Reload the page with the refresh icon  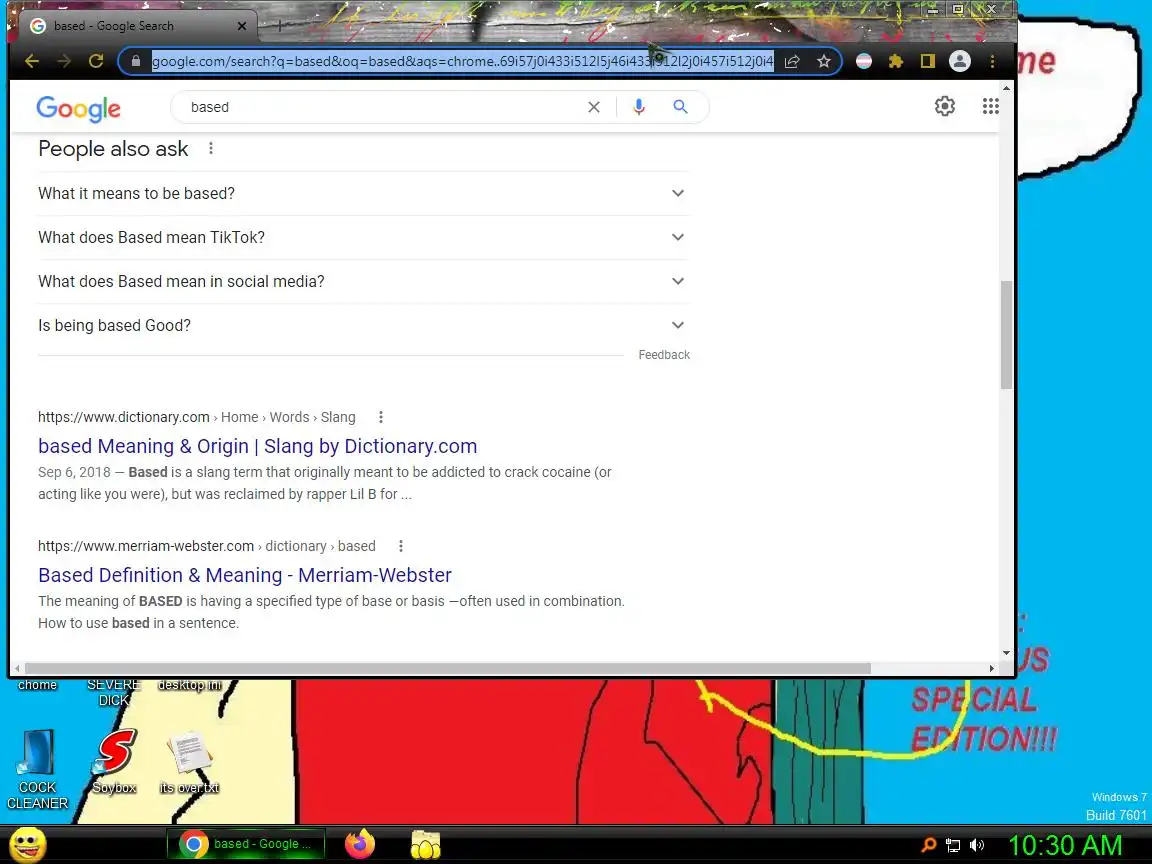(96, 61)
